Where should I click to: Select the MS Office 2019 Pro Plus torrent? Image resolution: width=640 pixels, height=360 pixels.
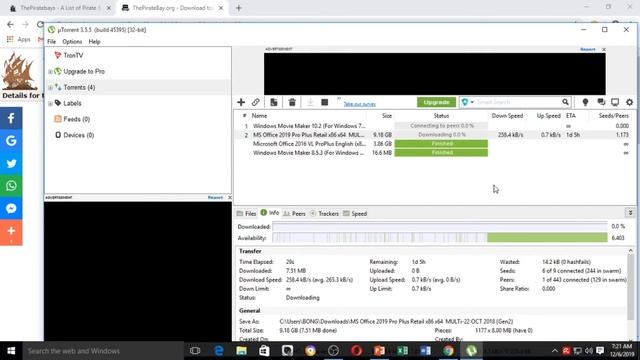pos(433,135)
